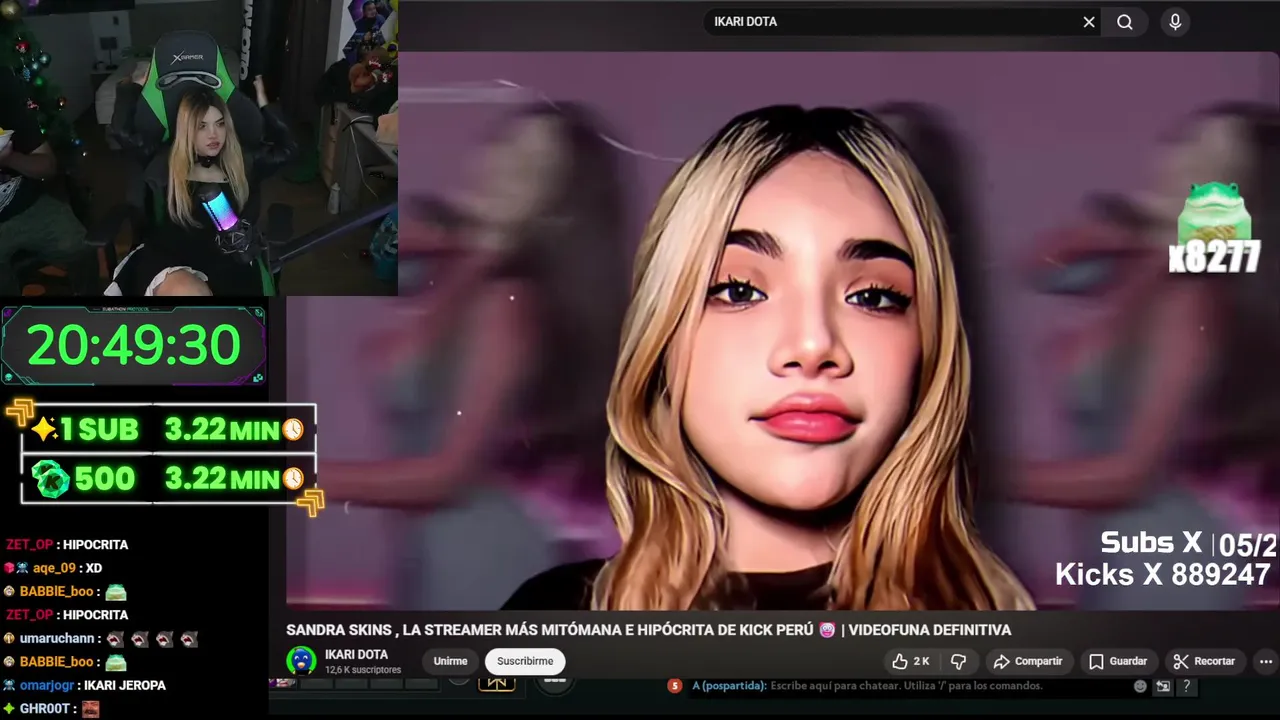
Task: Clear the IKARI DOTA search text
Action: pyautogui.click(x=1089, y=22)
